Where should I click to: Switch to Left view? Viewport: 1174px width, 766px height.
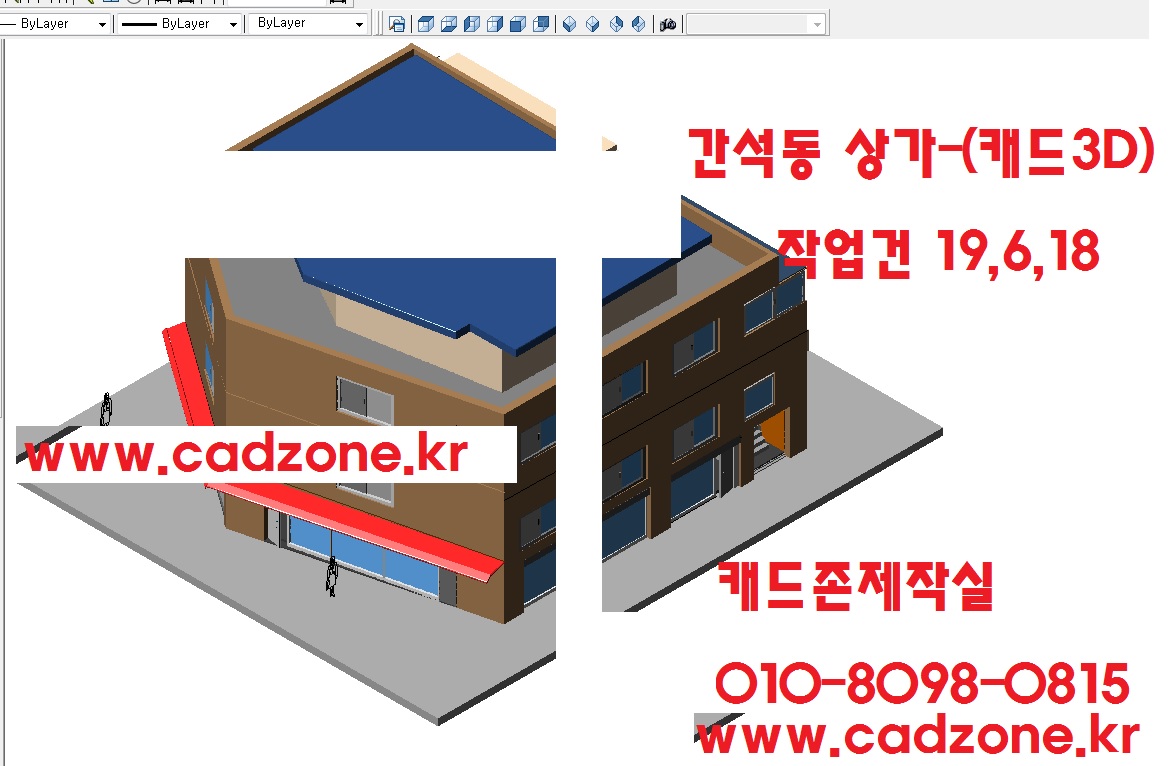coord(472,24)
